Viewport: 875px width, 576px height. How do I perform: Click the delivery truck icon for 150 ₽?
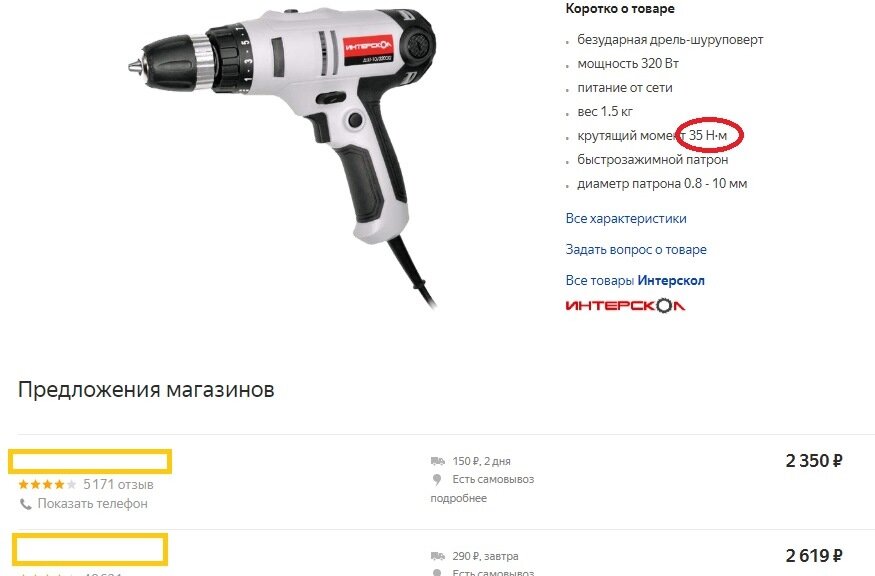coord(438,461)
